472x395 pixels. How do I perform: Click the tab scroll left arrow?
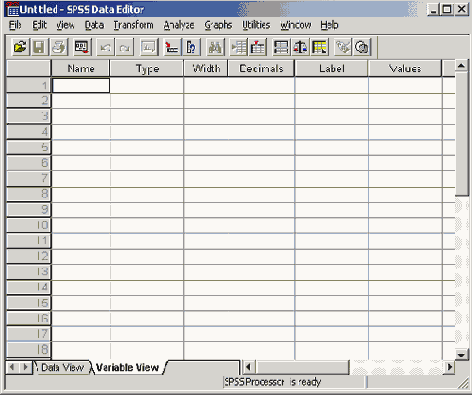click(x=12, y=367)
